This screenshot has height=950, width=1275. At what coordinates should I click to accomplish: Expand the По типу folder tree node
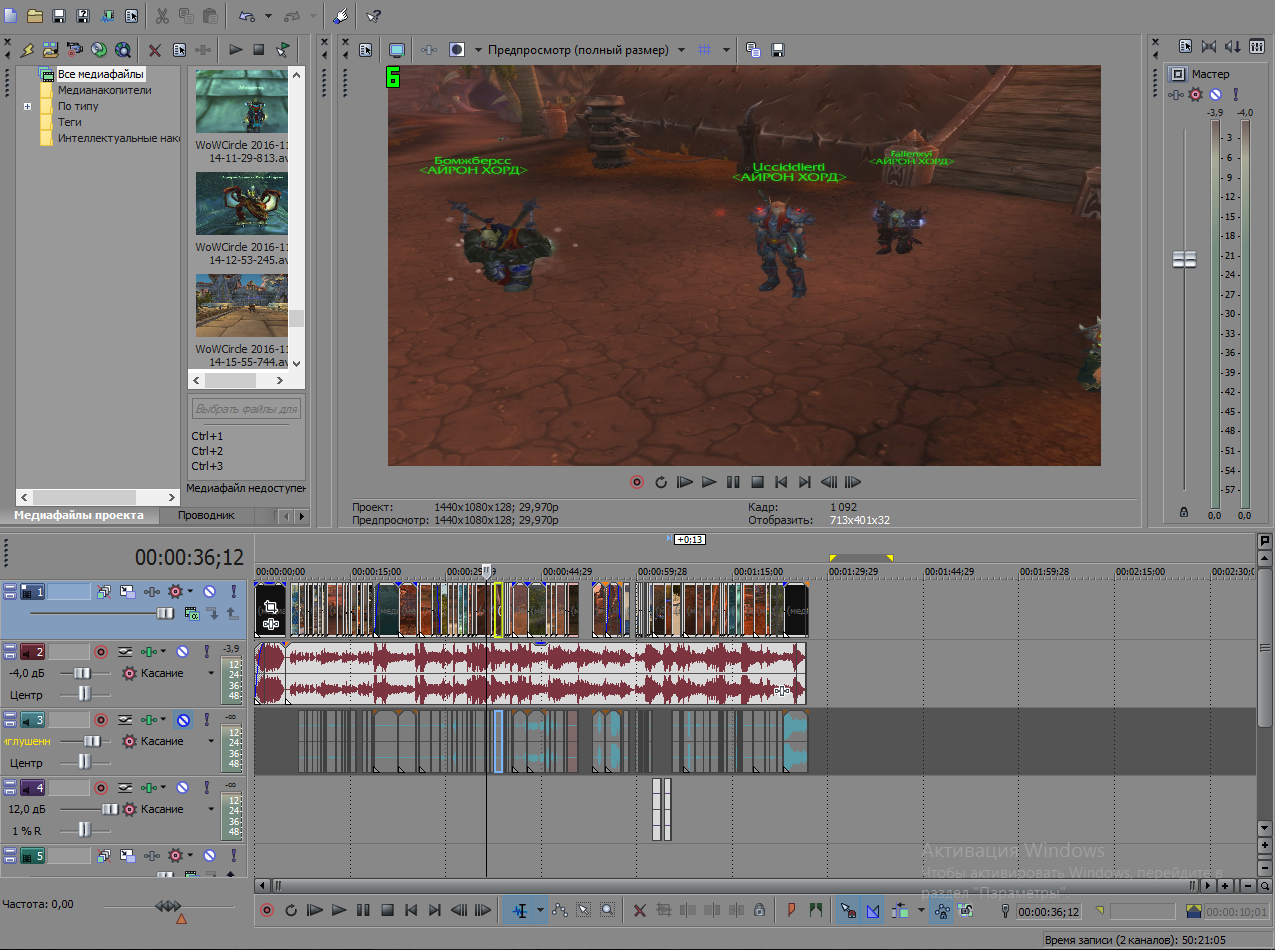pos(28,106)
